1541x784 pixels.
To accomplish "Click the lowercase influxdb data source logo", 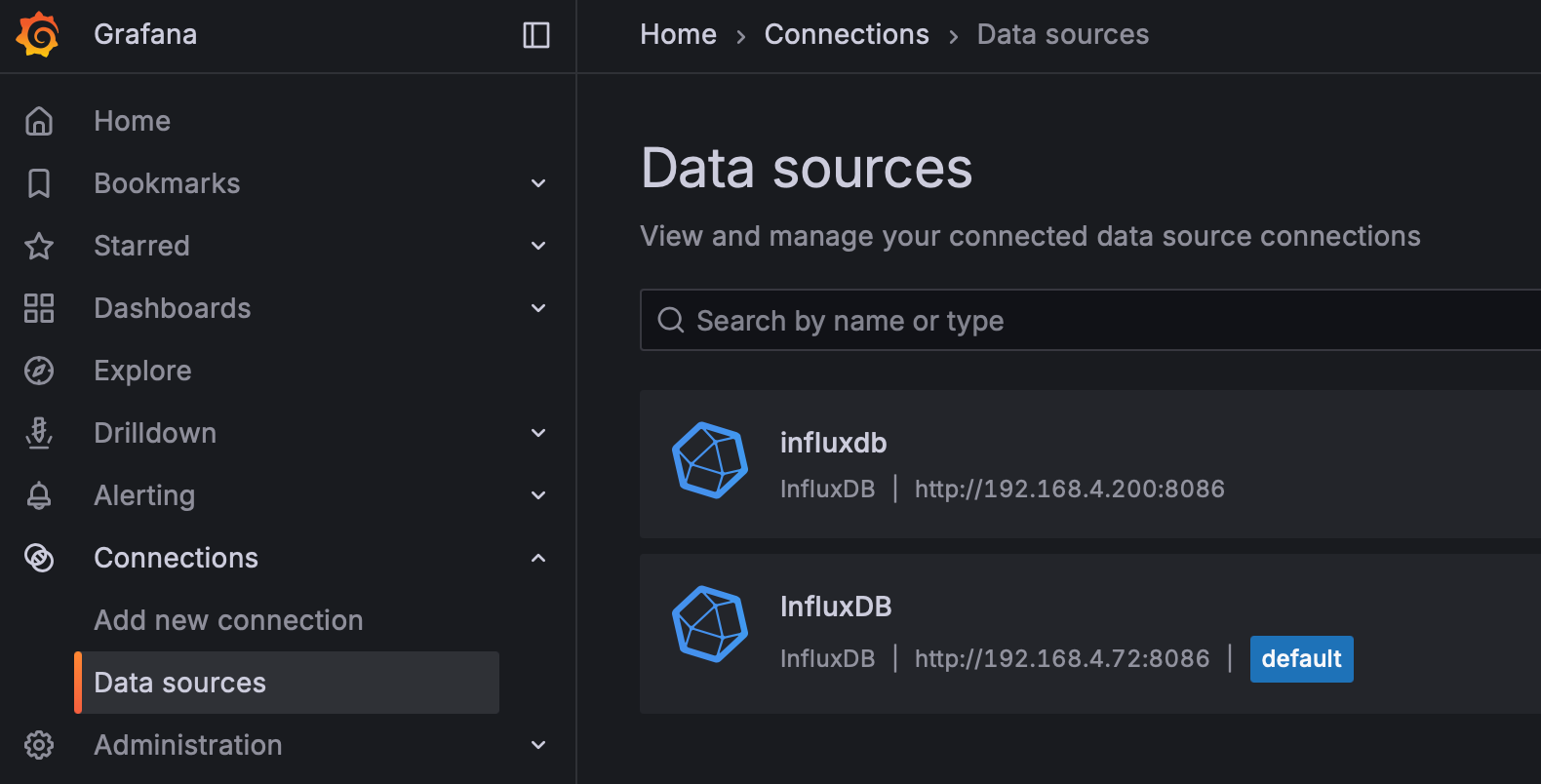I will 710,460.
